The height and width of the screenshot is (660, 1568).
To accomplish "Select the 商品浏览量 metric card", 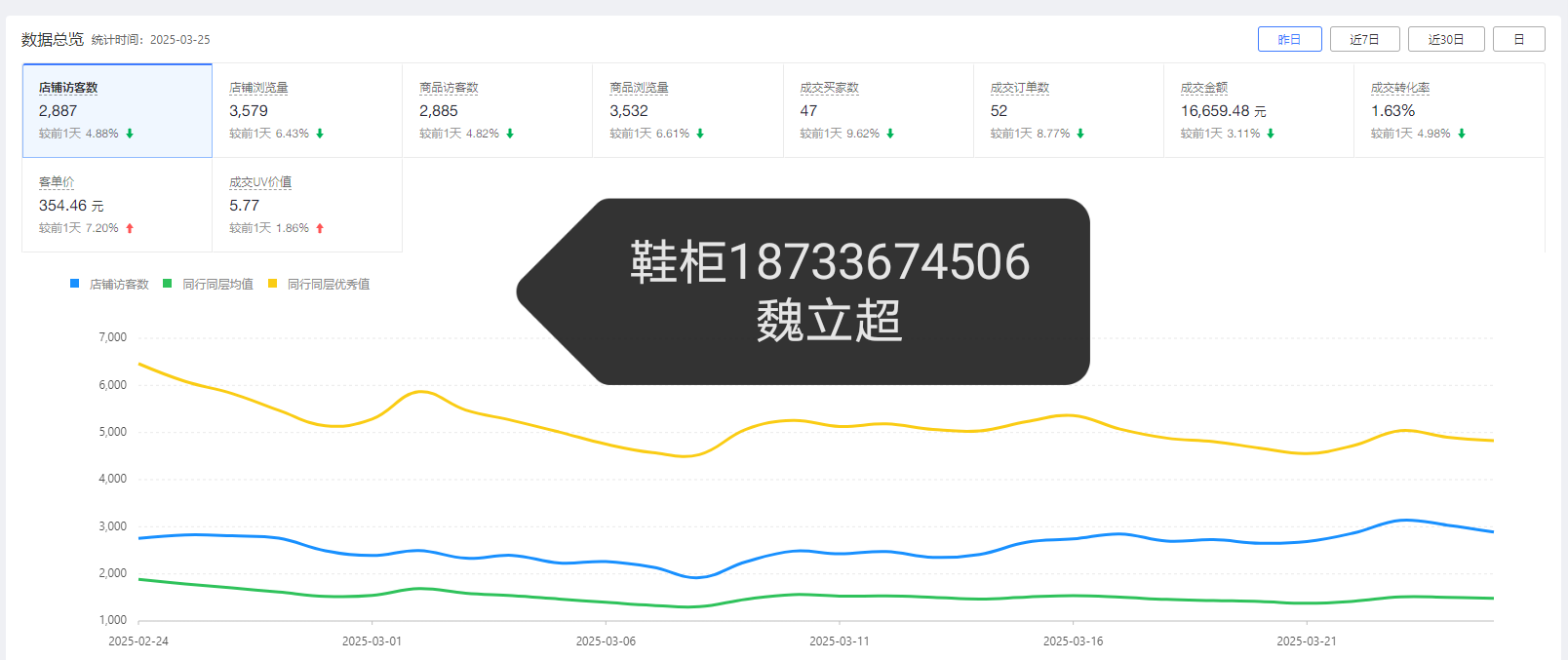I will tap(686, 110).
